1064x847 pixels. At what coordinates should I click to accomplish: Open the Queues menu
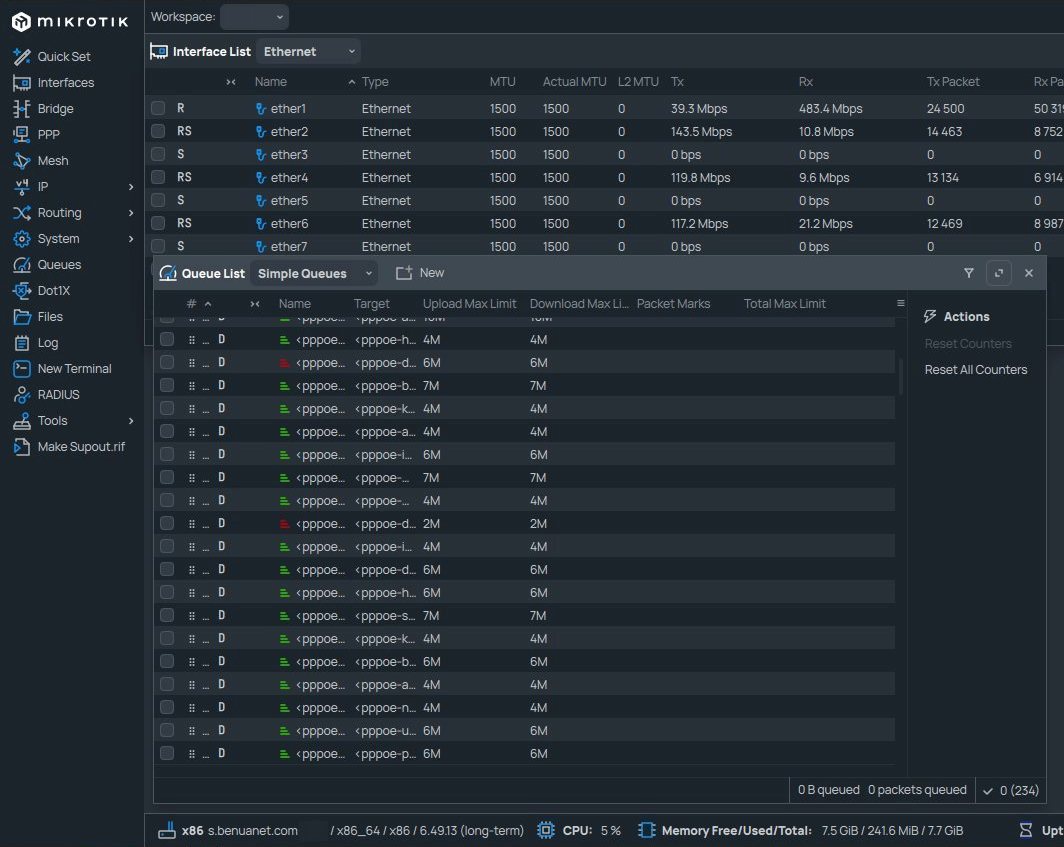click(x=59, y=265)
